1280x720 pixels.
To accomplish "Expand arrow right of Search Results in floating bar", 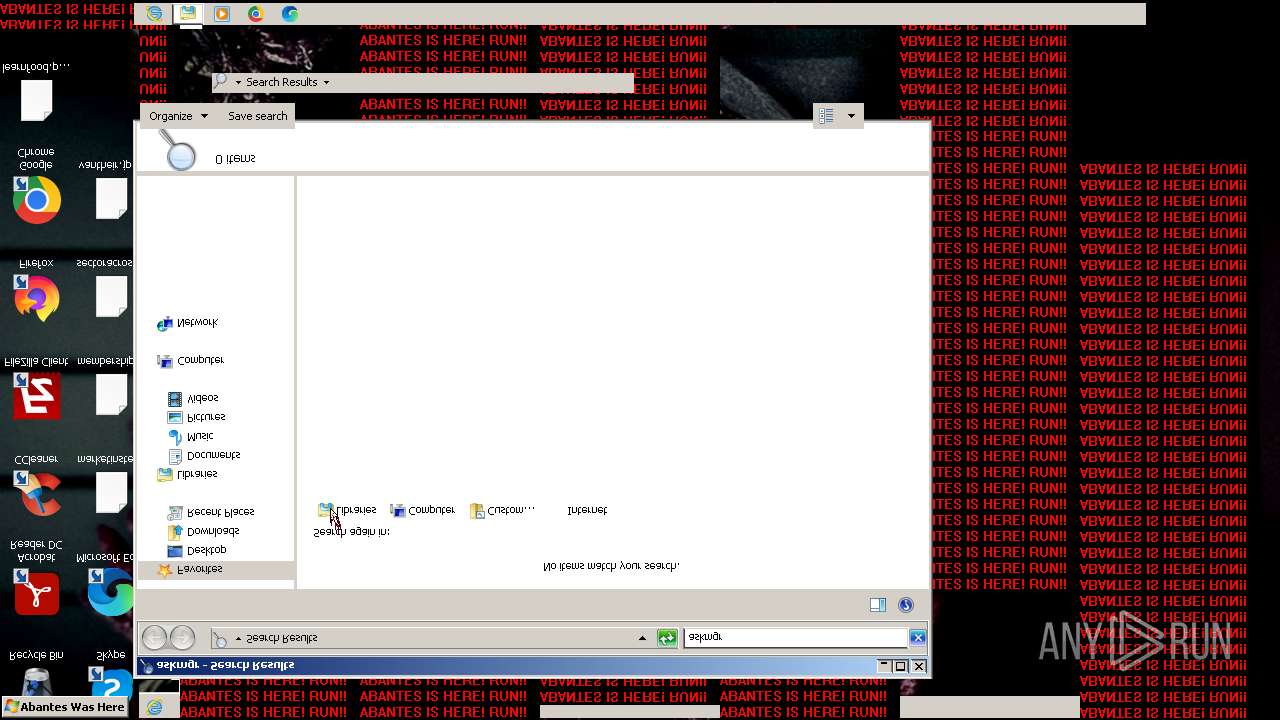I will point(326,82).
